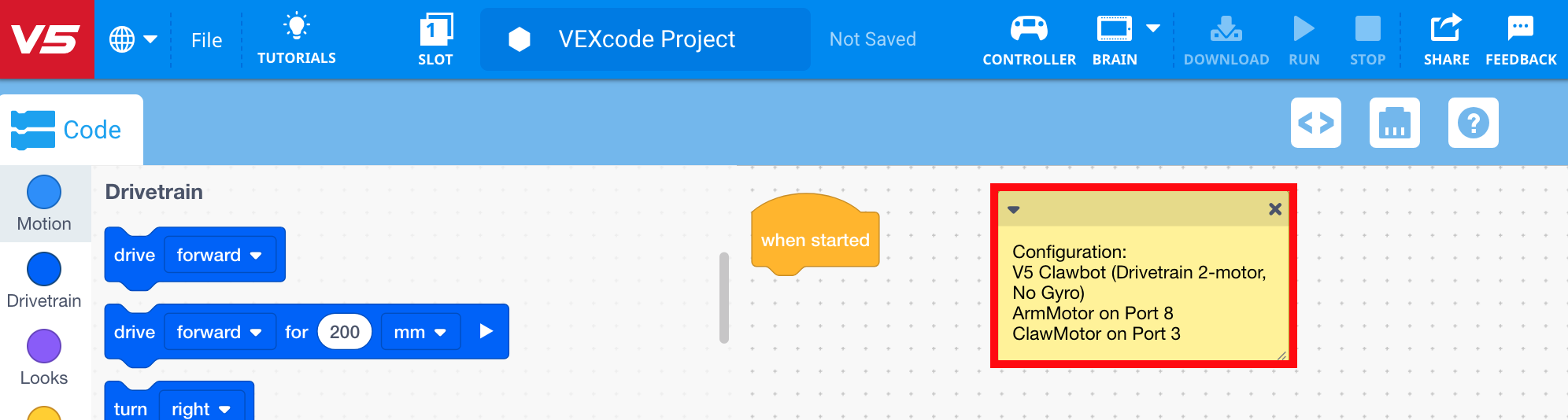The image size is (1568, 420).
Task: Expand the Brain dropdown arrow
Action: tap(1153, 28)
